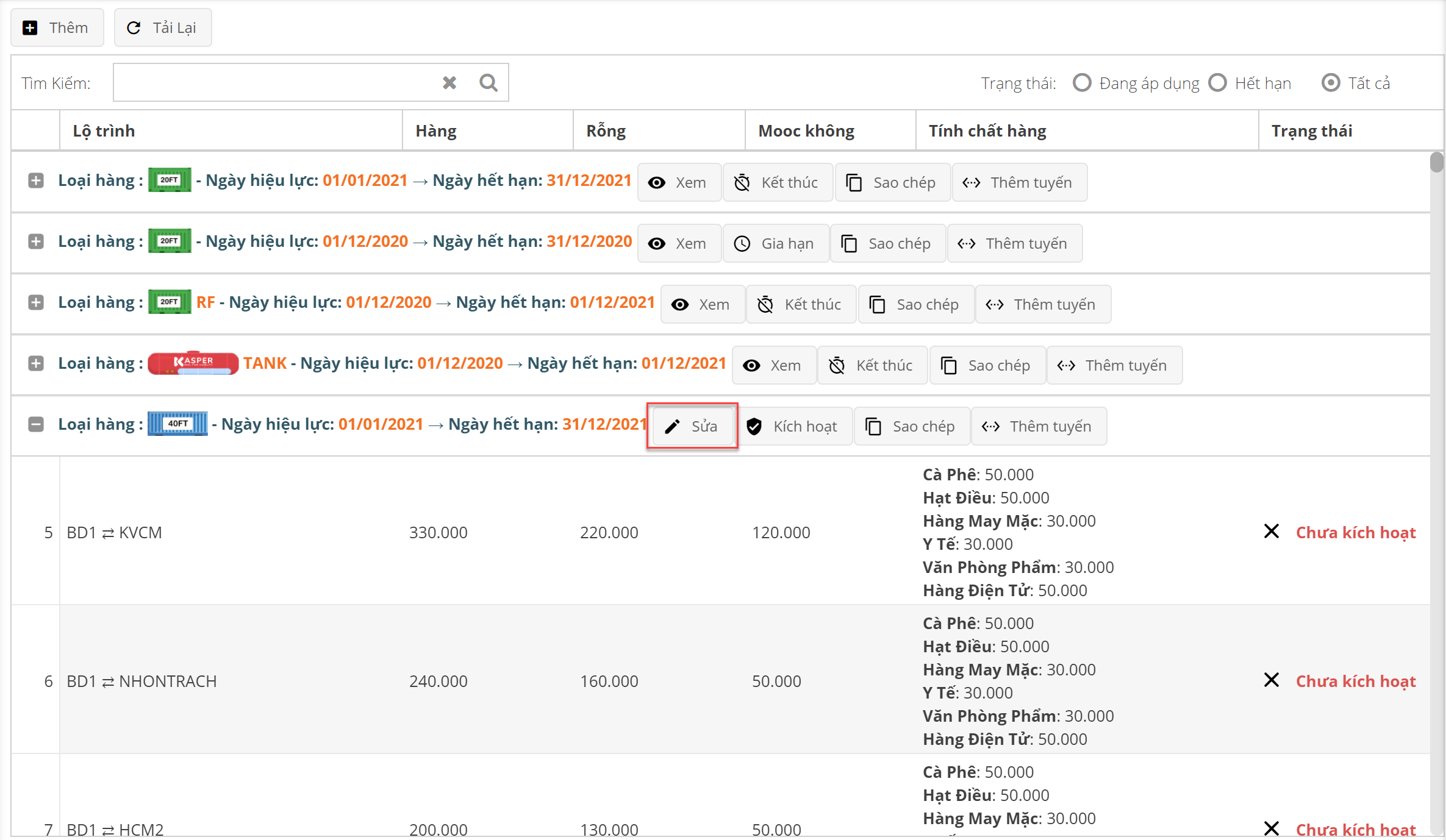Image resolution: width=1446 pixels, height=840 pixels.
Task: Select Hết hạn status radio
Action: (x=1217, y=83)
